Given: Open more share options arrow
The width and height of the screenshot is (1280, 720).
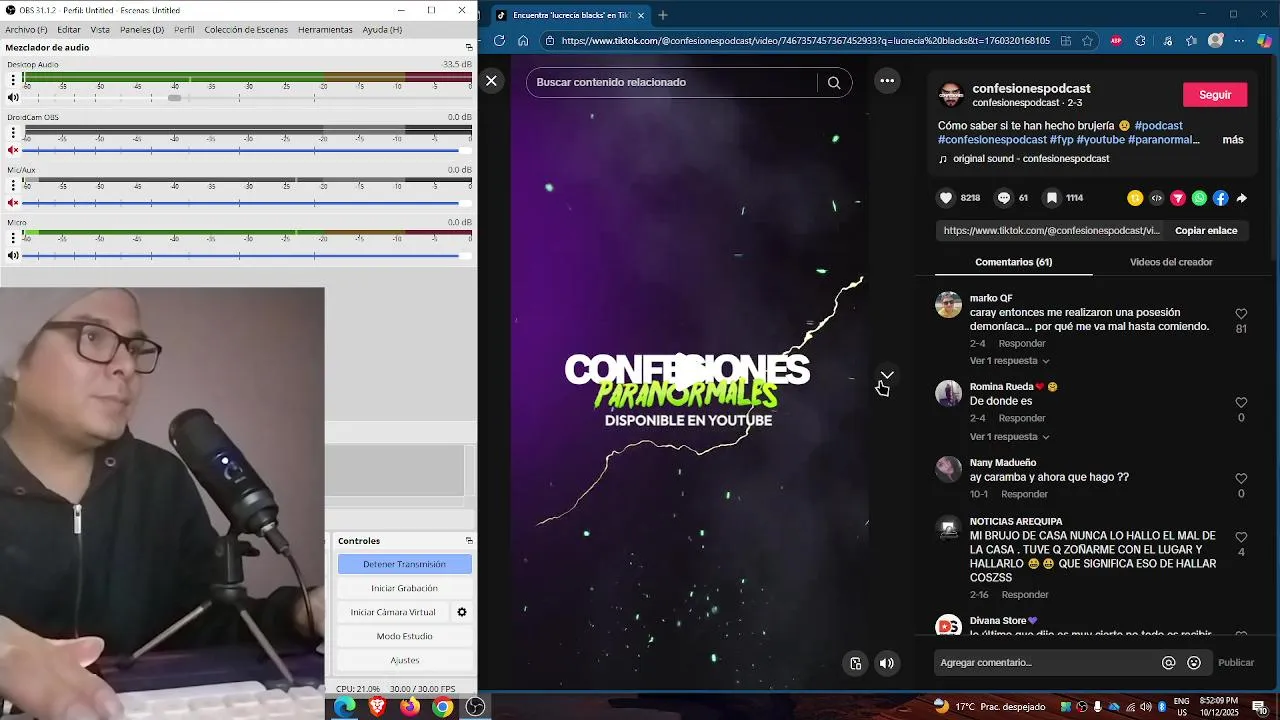Looking at the screenshot, I should (1241, 198).
